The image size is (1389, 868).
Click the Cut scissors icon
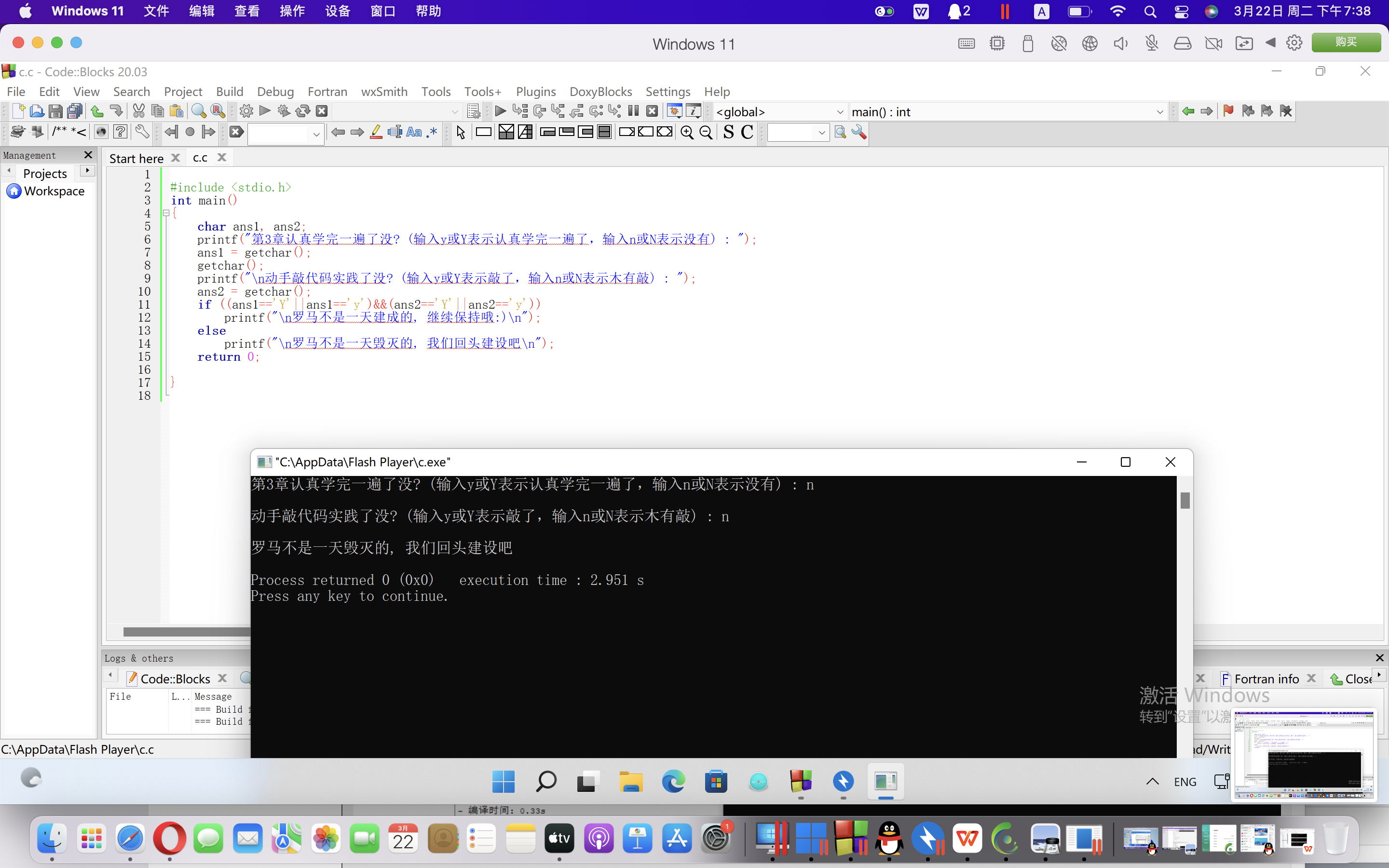click(138, 111)
